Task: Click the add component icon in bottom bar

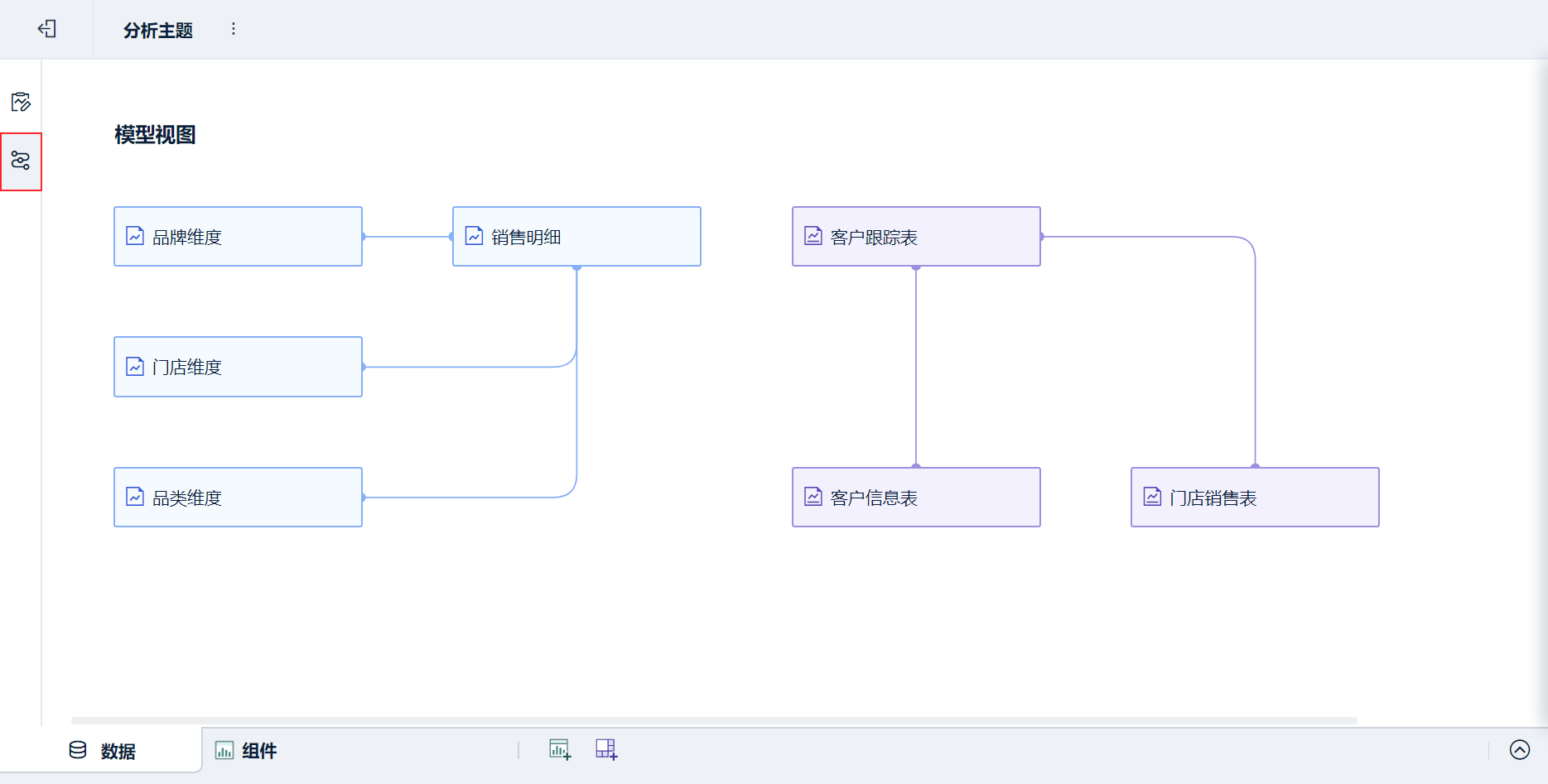Action: 560,750
